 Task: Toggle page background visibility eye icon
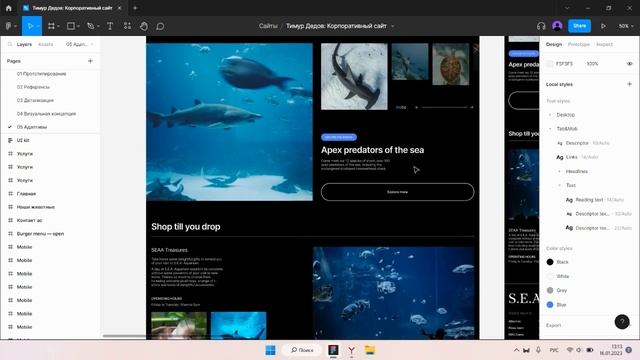629,64
